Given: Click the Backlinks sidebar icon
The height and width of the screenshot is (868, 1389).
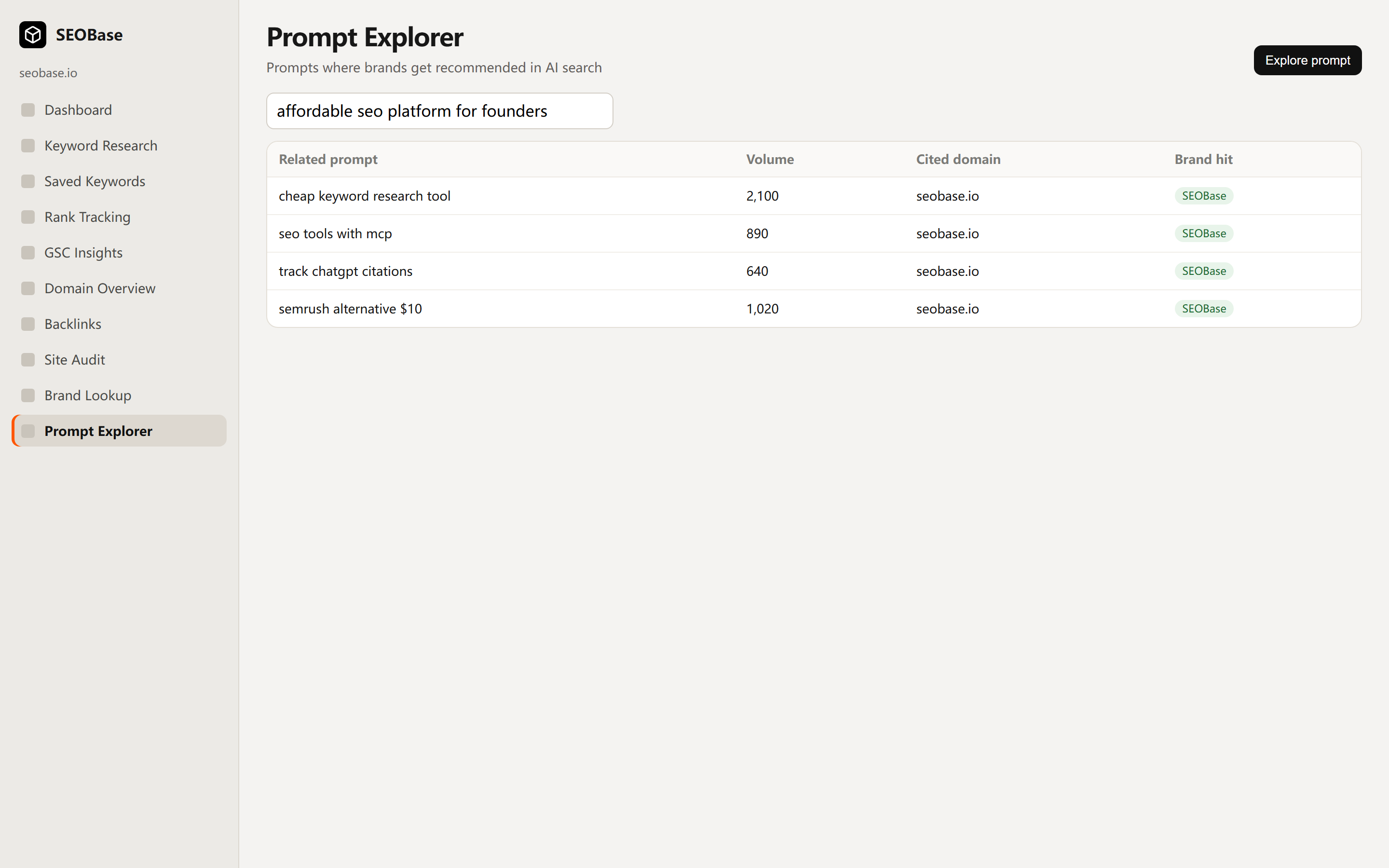Looking at the screenshot, I should [x=27, y=324].
